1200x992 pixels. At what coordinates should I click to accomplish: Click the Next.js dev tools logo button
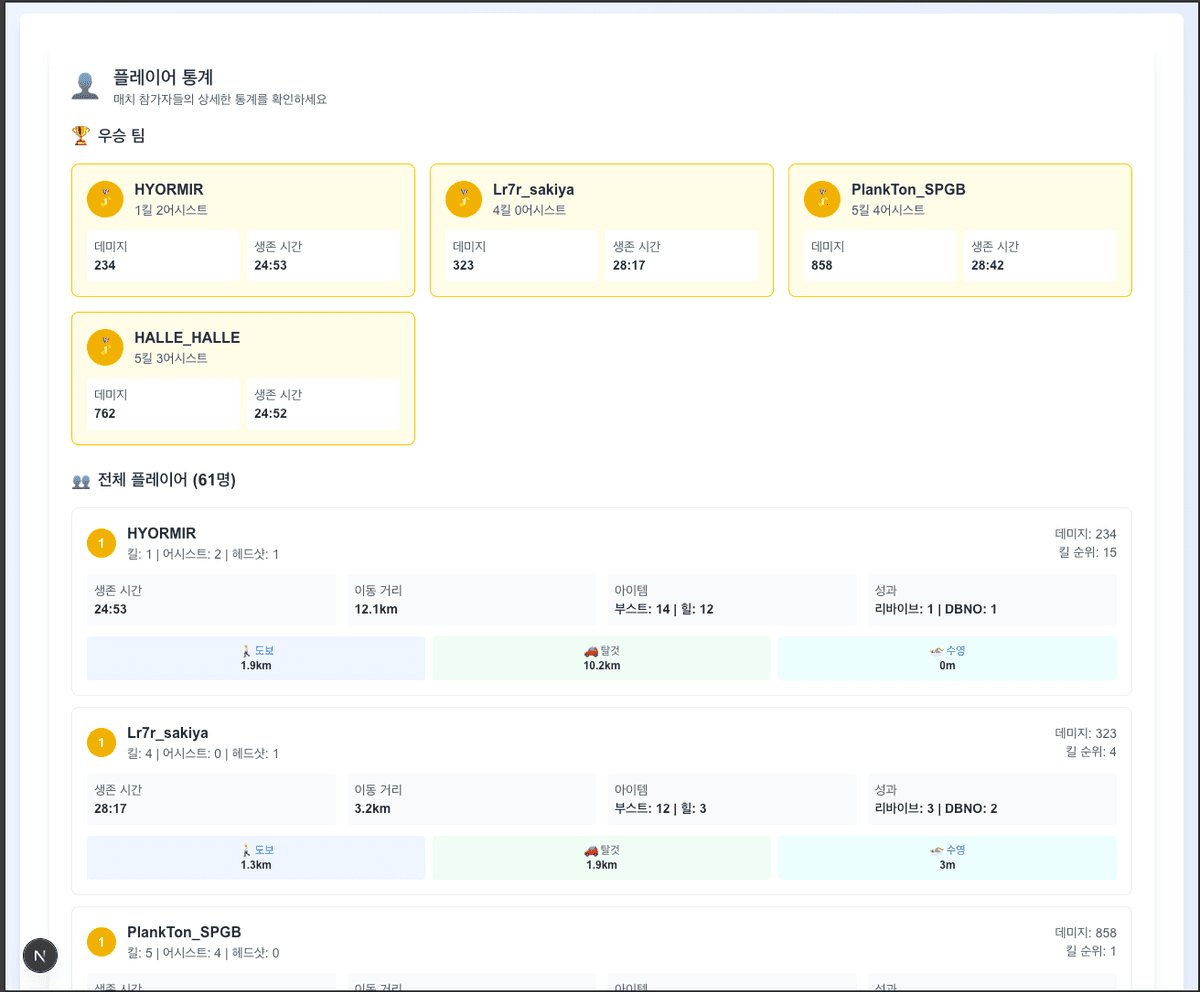[x=40, y=955]
